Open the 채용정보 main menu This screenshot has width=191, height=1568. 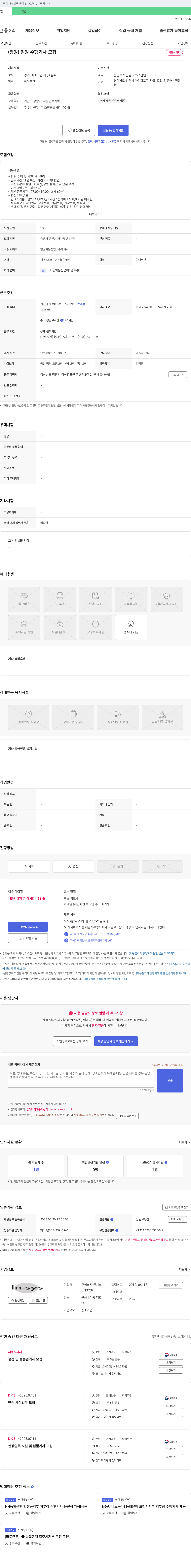click(32, 30)
